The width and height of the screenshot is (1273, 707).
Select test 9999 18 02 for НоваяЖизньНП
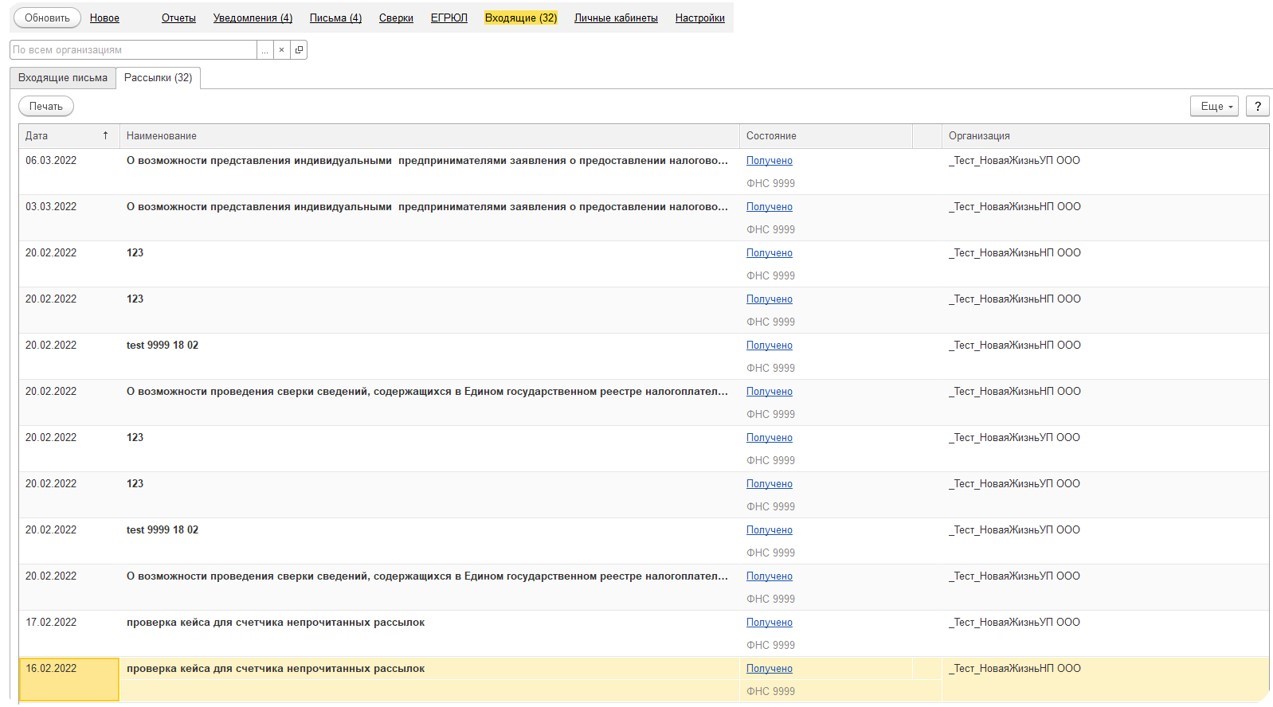pos(162,346)
